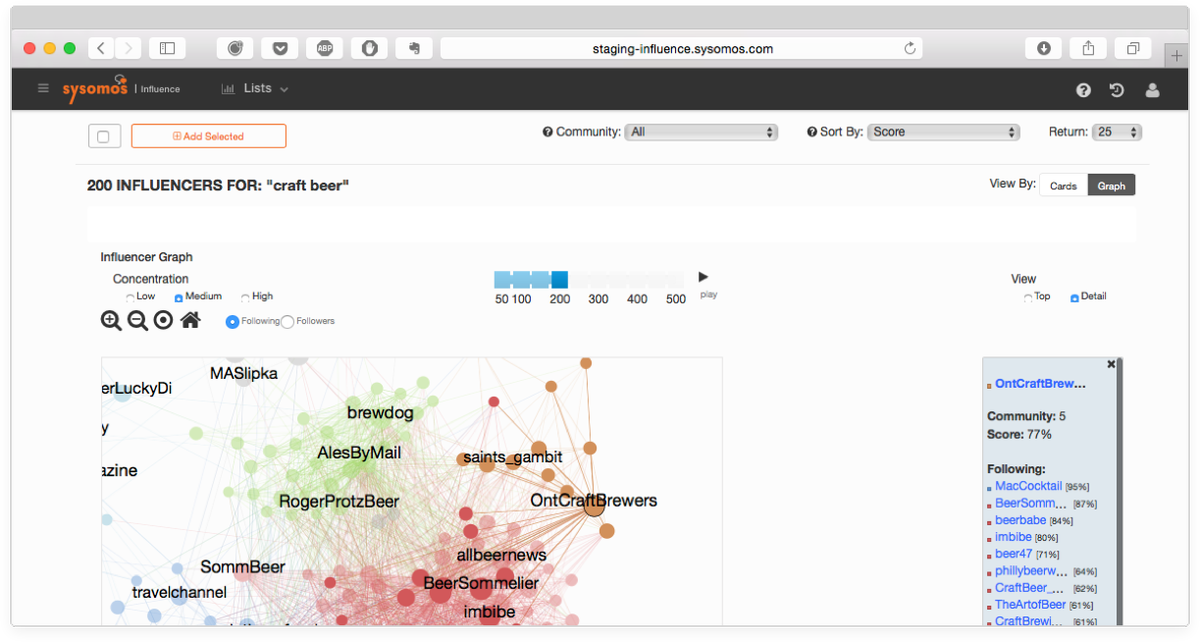Zoom in on the influencer graph
This screenshot has width=1200, height=642.
[111, 320]
